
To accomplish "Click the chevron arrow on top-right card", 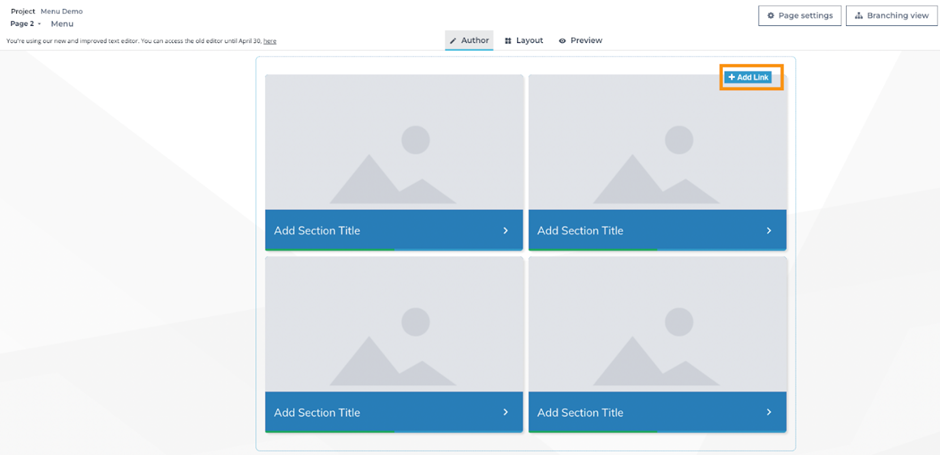I will click(x=769, y=230).
